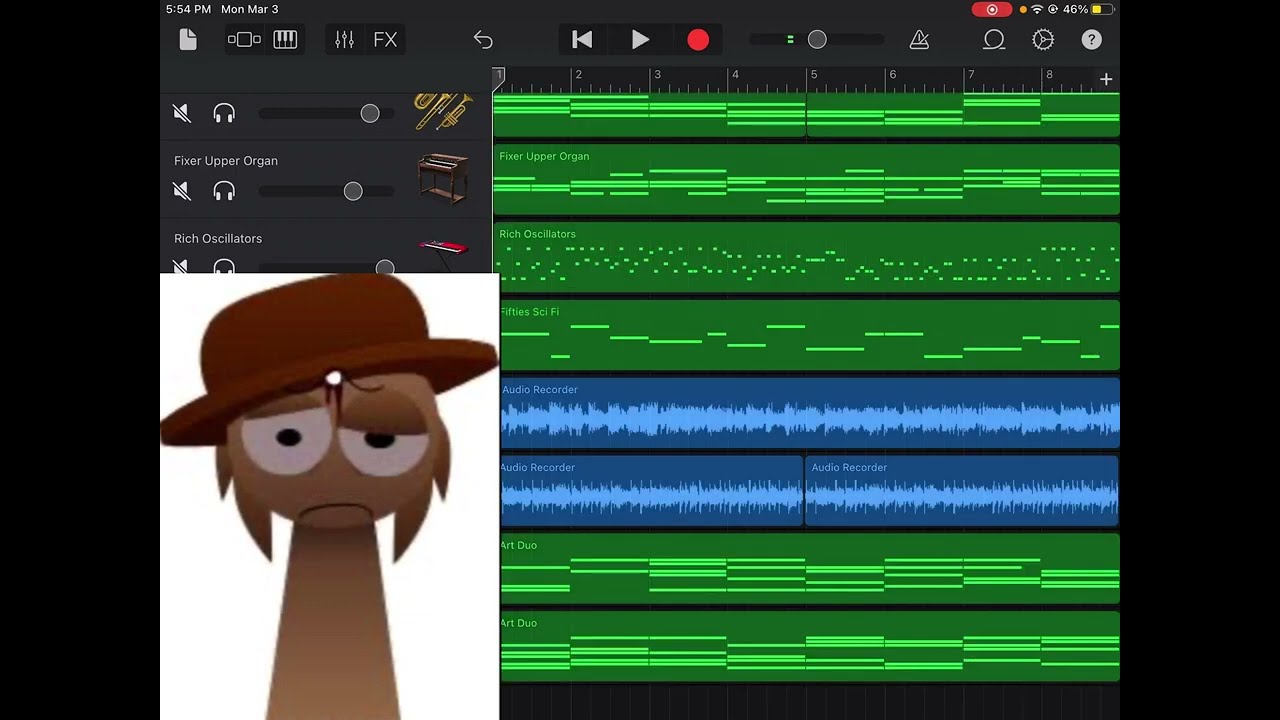Image resolution: width=1280 pixels, height=720 pixels.
Task: Open the FX panel
Action: pos(385,40)
